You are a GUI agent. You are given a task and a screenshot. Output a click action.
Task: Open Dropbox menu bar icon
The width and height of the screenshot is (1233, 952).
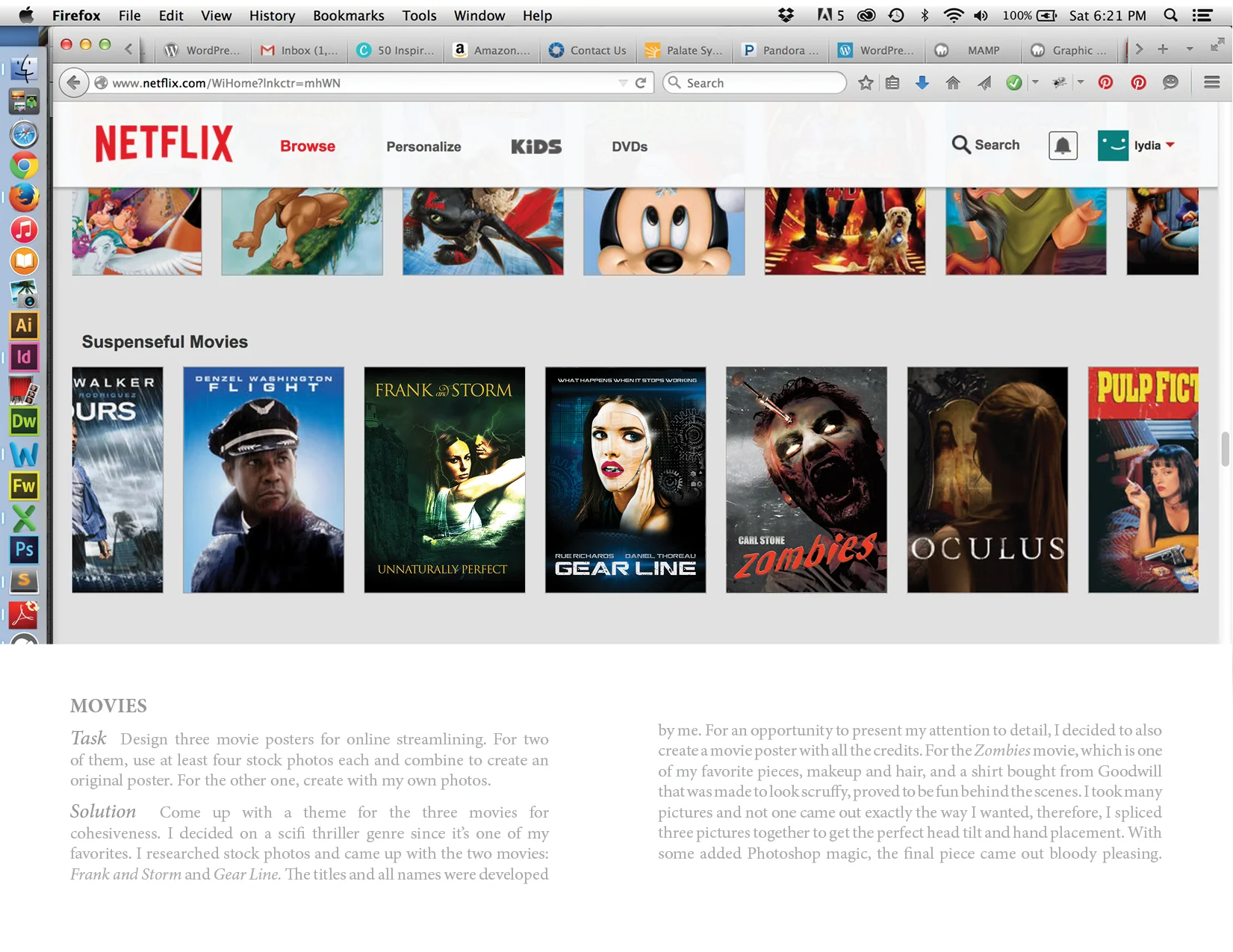pos(786,15)
